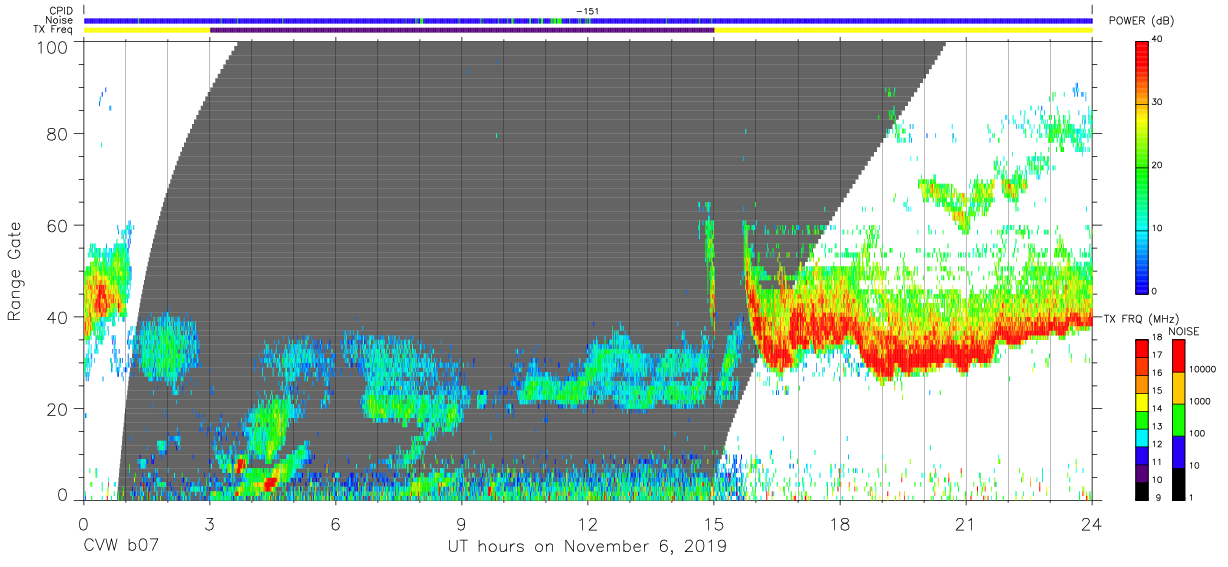Select the -151 CPID value
This screenshot has height=567, width=1228.
pos(588,11)
